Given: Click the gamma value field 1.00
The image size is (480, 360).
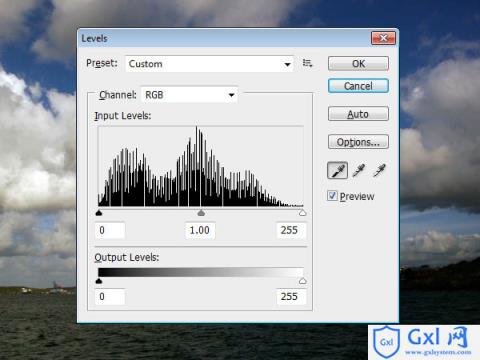Looking at the screenshot, I should tap(200, 230).
